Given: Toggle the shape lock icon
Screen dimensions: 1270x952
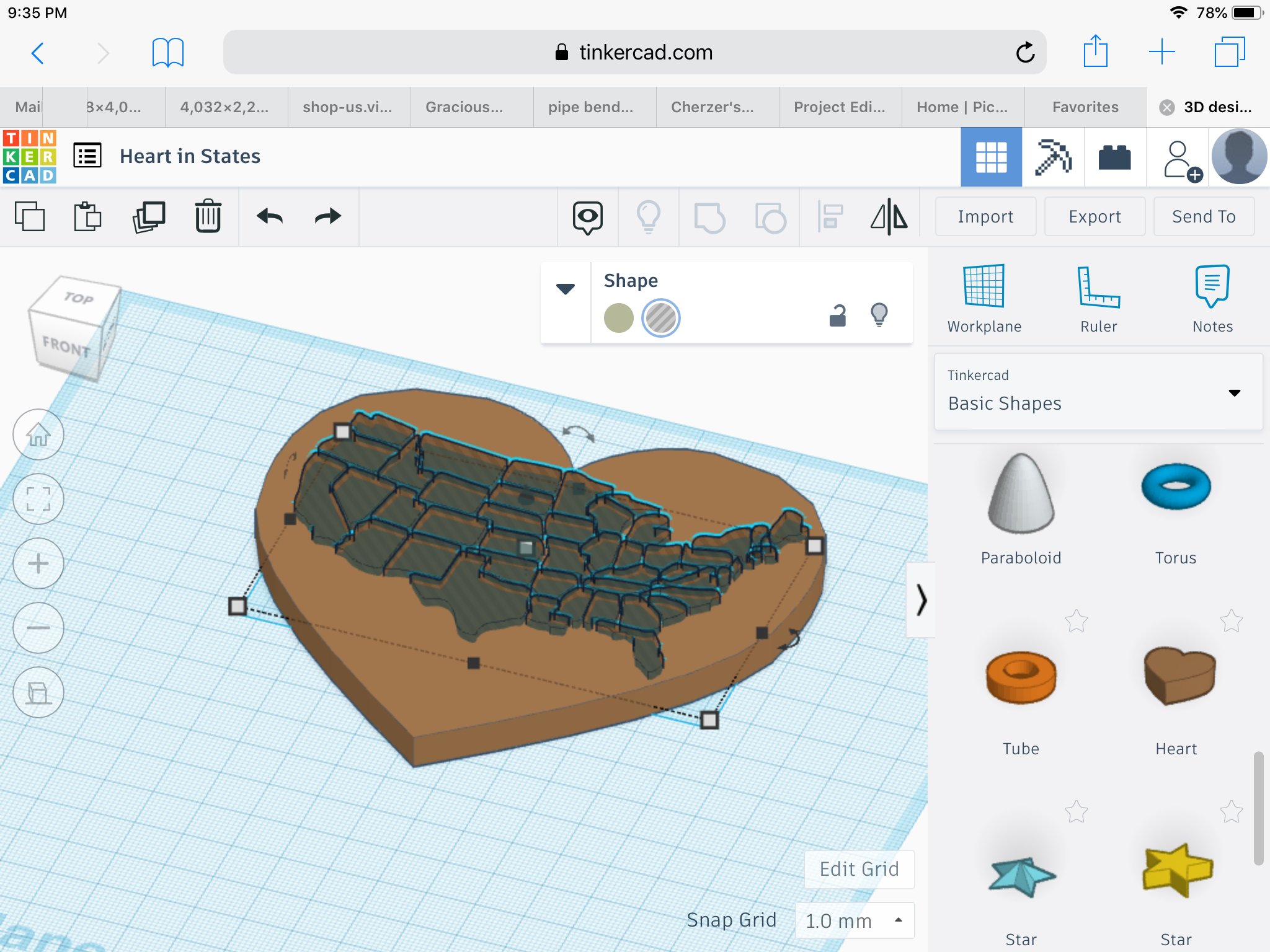Looking at the screenshot, I should pos(838,316).
